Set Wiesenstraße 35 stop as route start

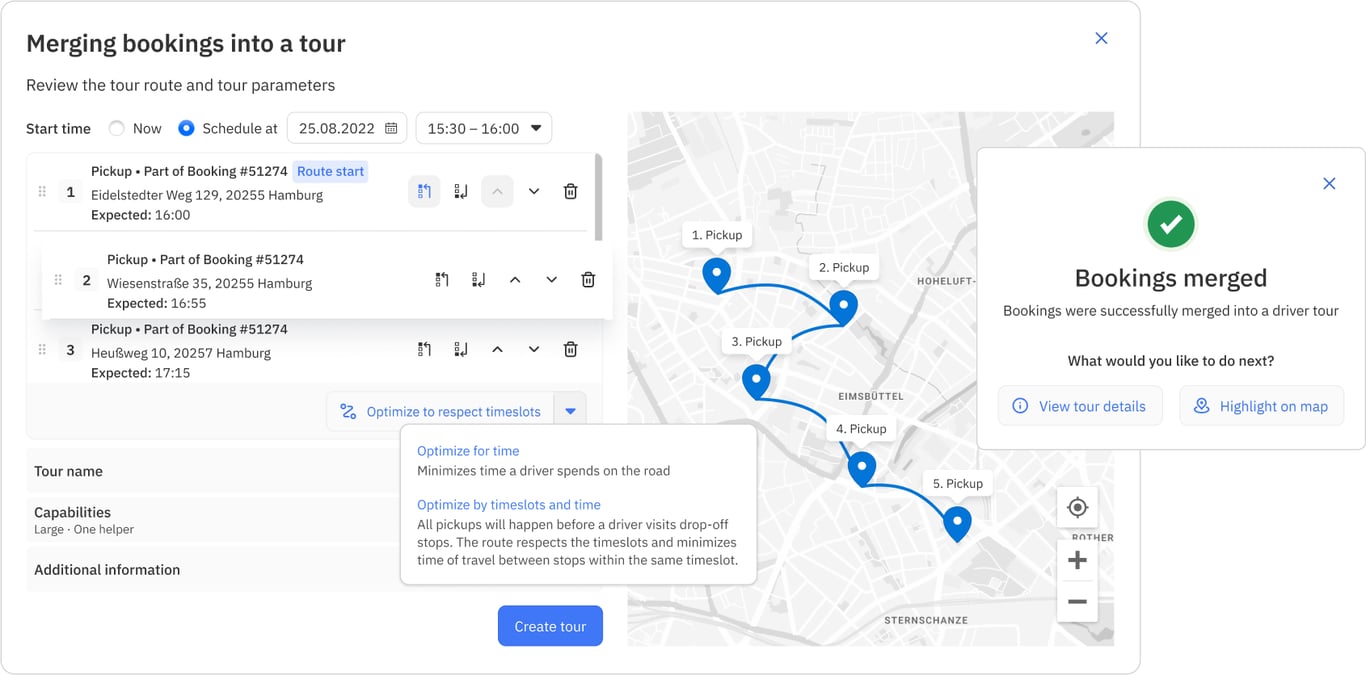(442, 280)
